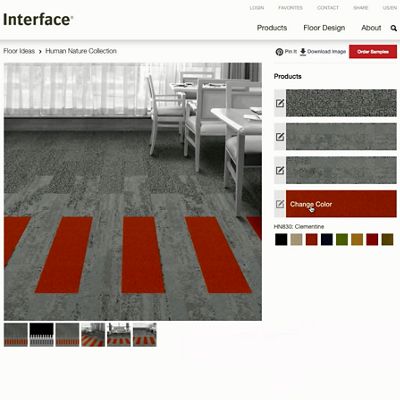Screen dimensions: 400x400
Task: Click the Order Samples button
Action: pos(373,52)
